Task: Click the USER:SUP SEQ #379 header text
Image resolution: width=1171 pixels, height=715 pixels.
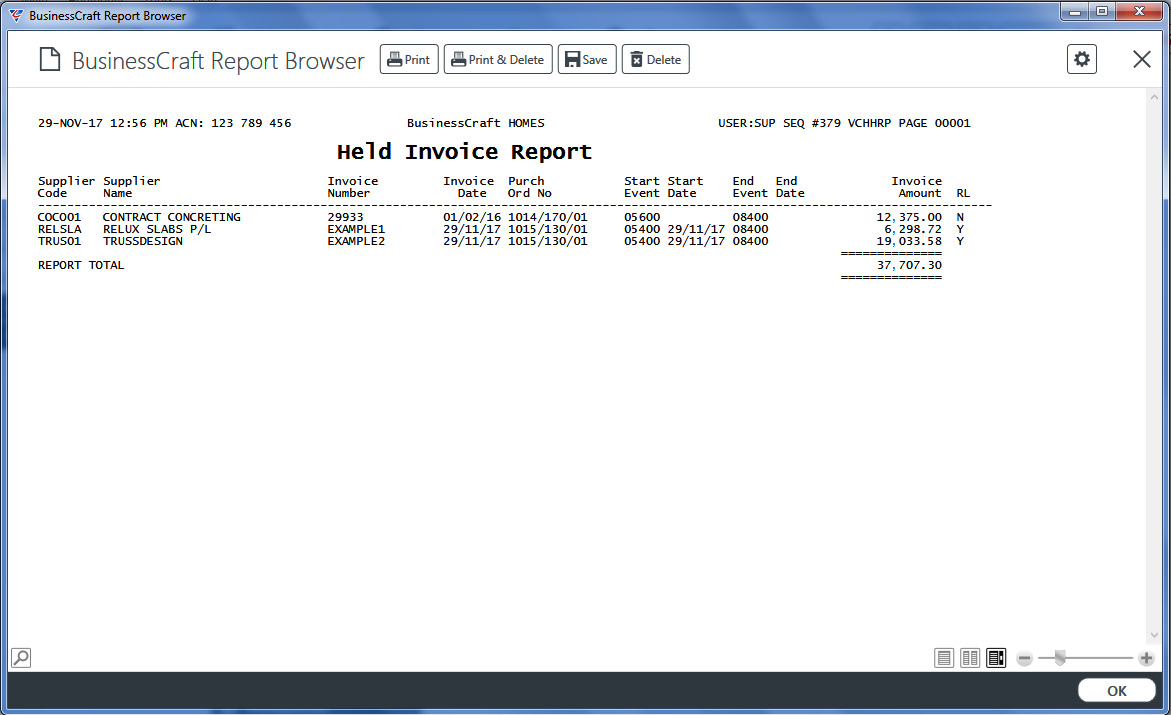Action: tap(779, 123)
